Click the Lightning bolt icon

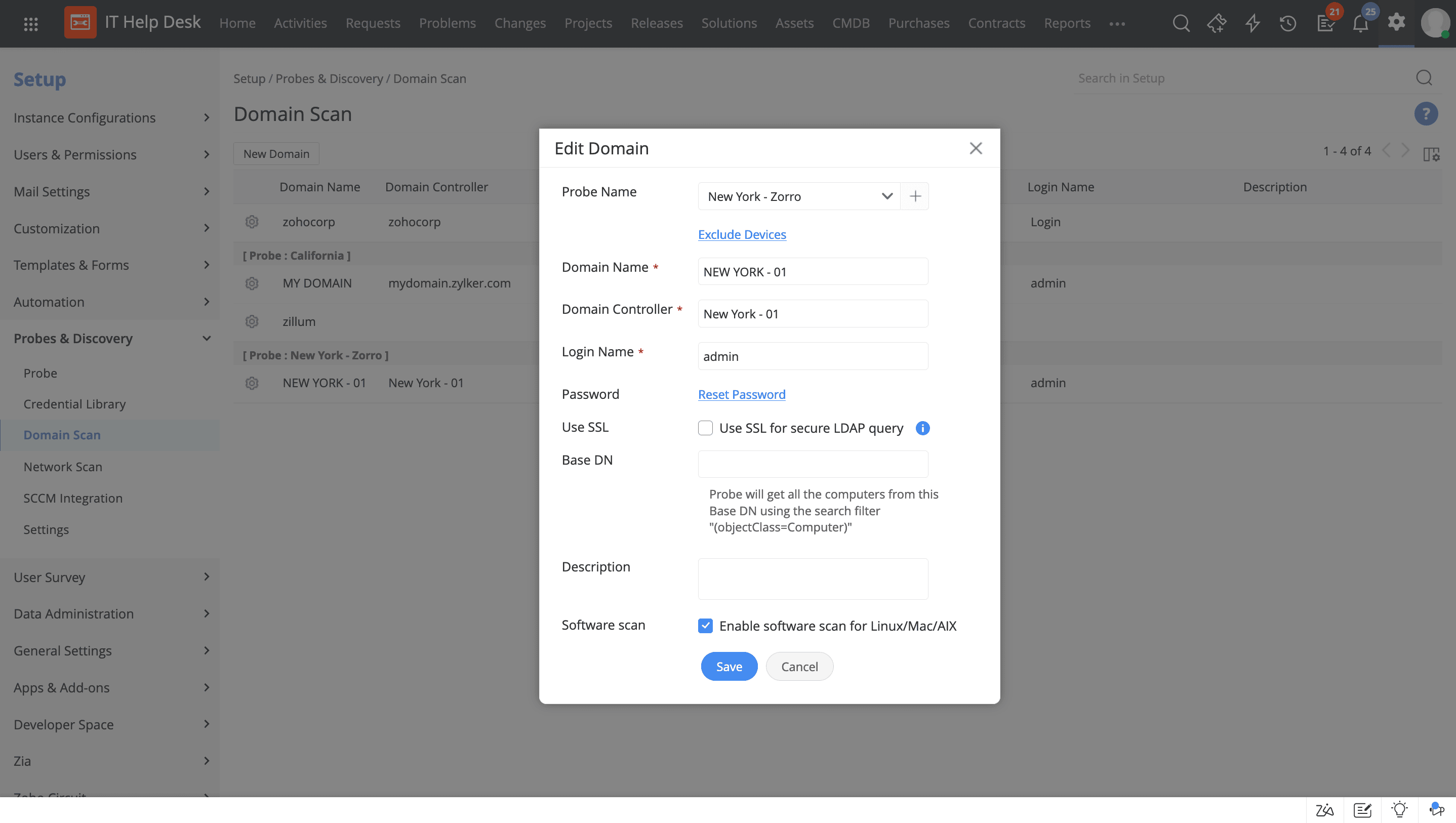(1253, 22)
